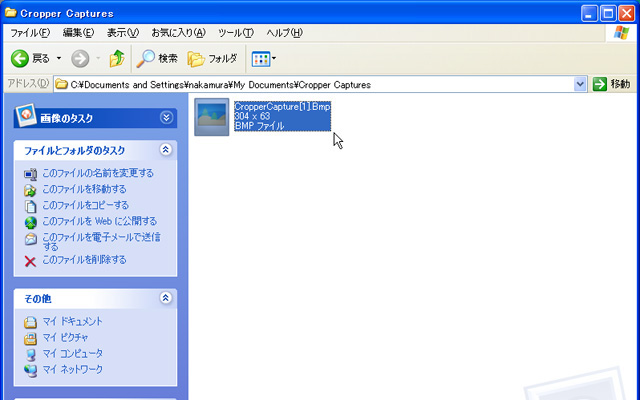Screen dimensions: 640x400
Task: Minimize the Cropper Captures window
Action: [589, 13]
